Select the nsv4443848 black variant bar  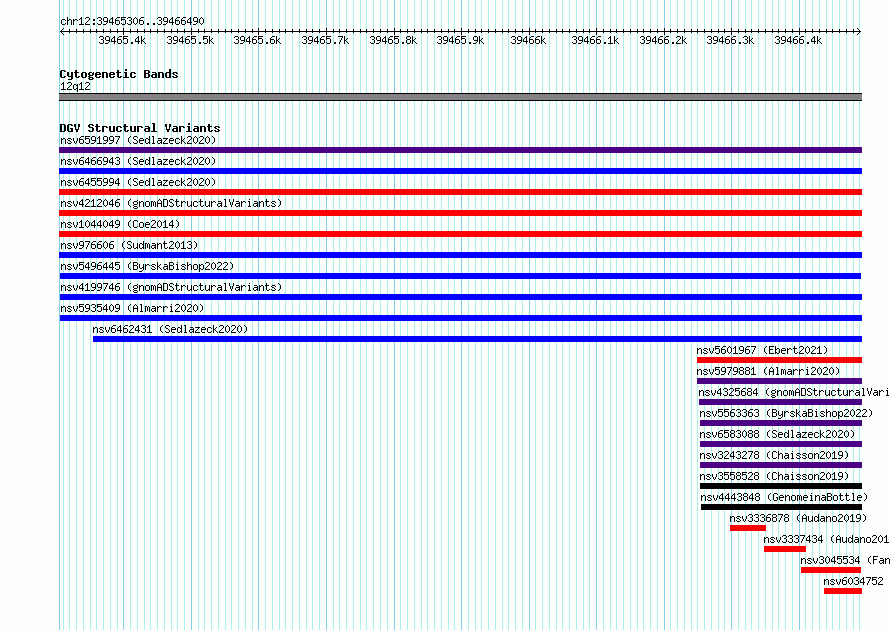tap(782, 507)
